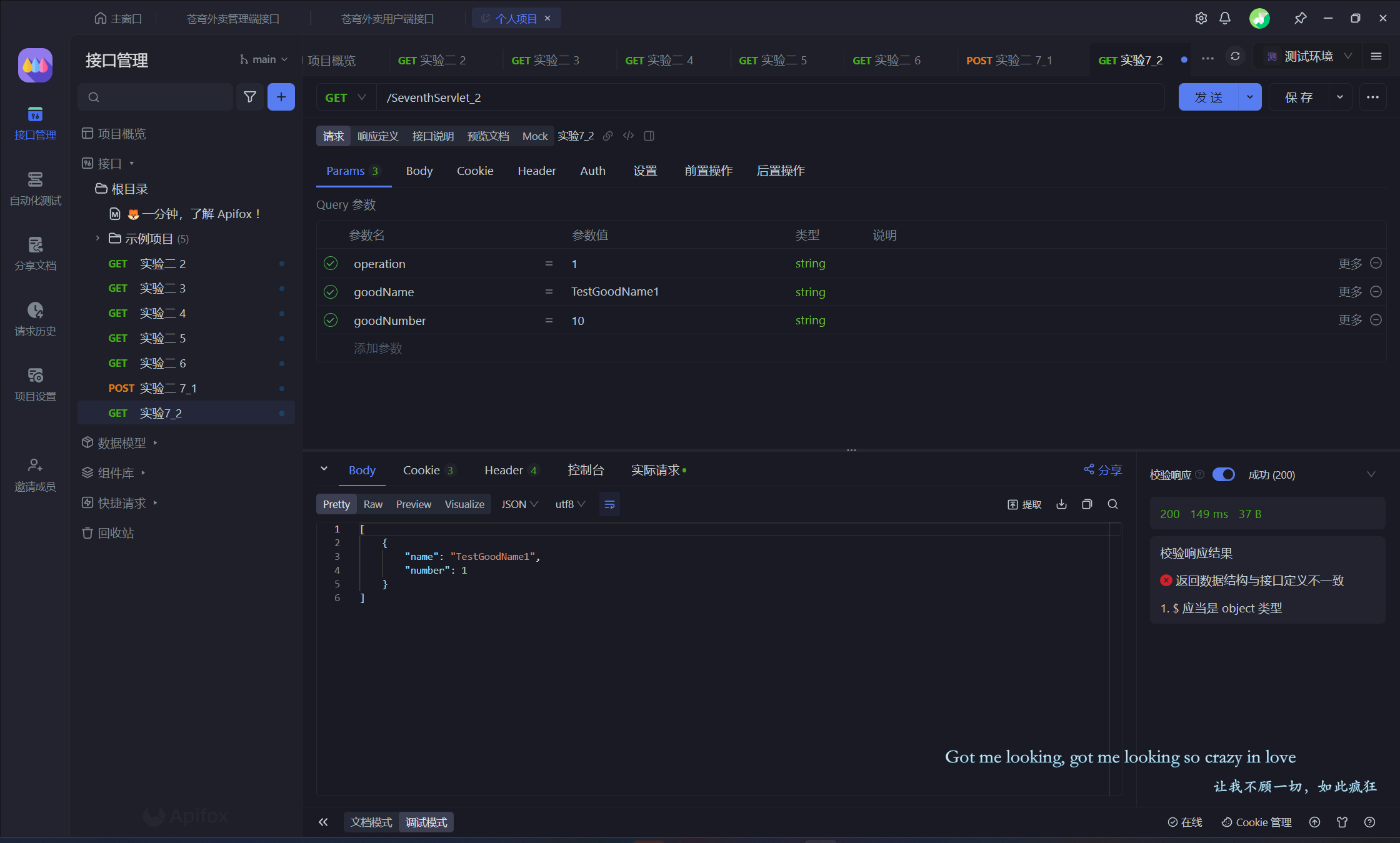Copy link icon next to 实验7_2
The height and width of the screenshot is (843, 1400).
607,136
